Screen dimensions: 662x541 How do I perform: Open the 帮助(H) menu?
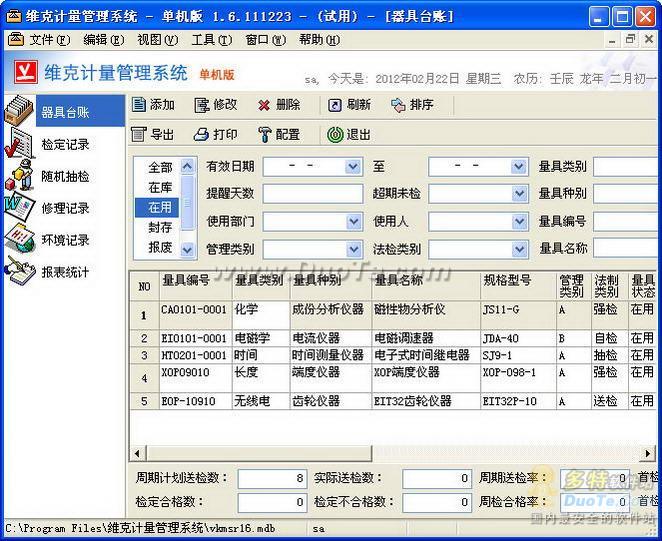pyautogui.click(x=320, y=40)
